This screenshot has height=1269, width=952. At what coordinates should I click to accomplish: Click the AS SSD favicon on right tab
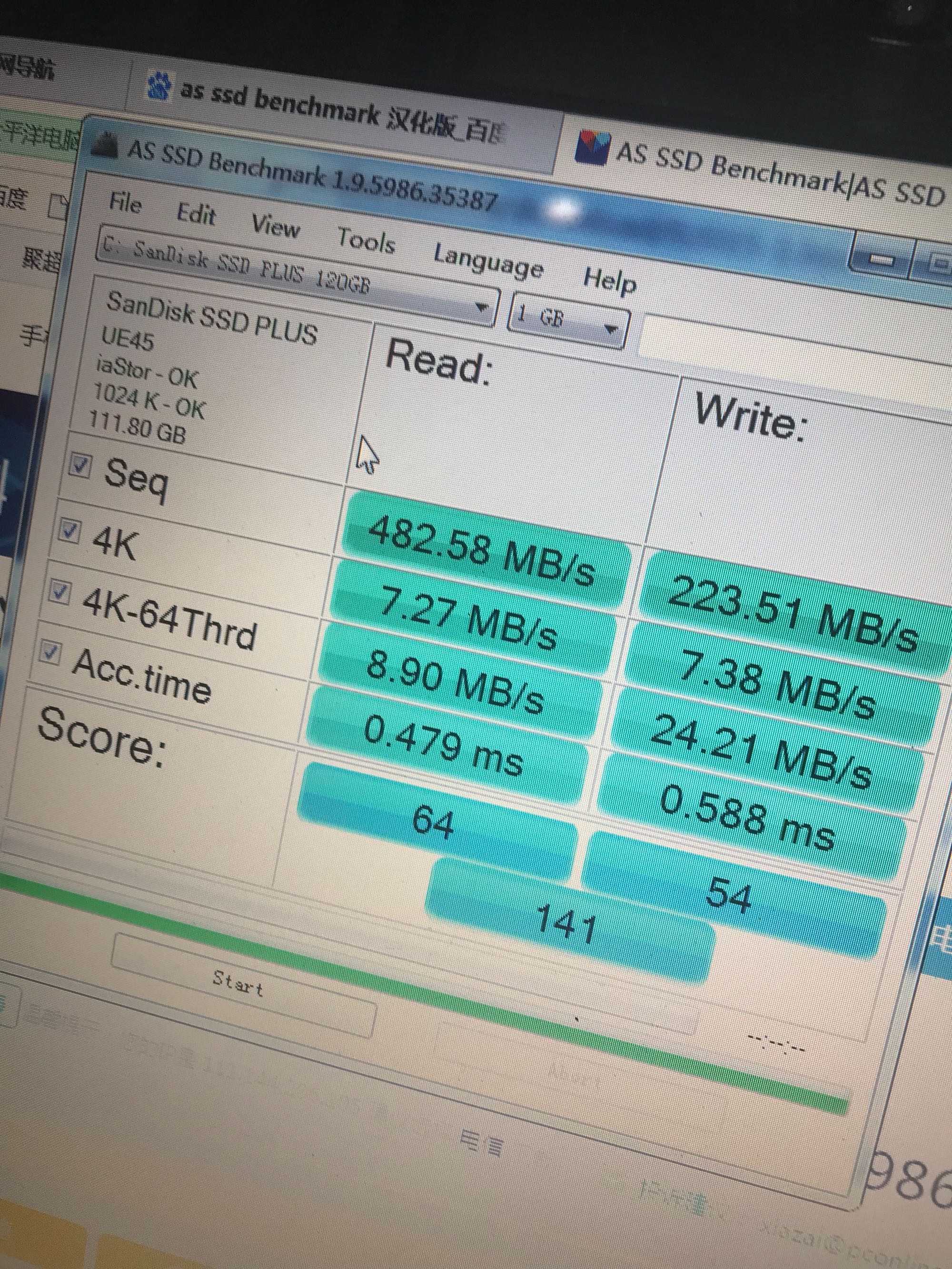click(592, 148)
